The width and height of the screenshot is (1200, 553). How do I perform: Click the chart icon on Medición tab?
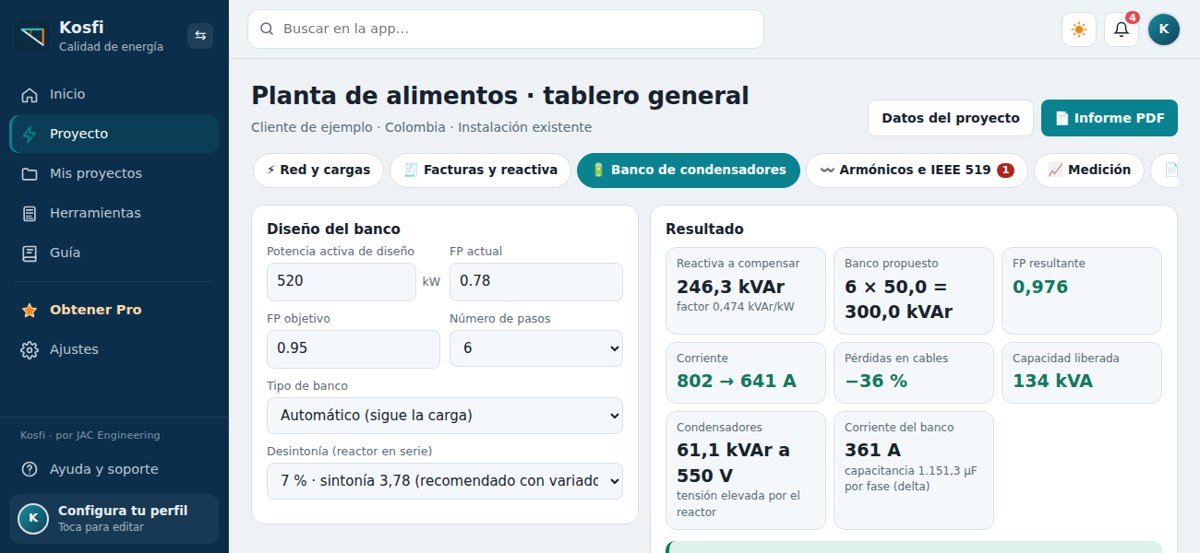pyautogui.click(x=1055, y=170)
